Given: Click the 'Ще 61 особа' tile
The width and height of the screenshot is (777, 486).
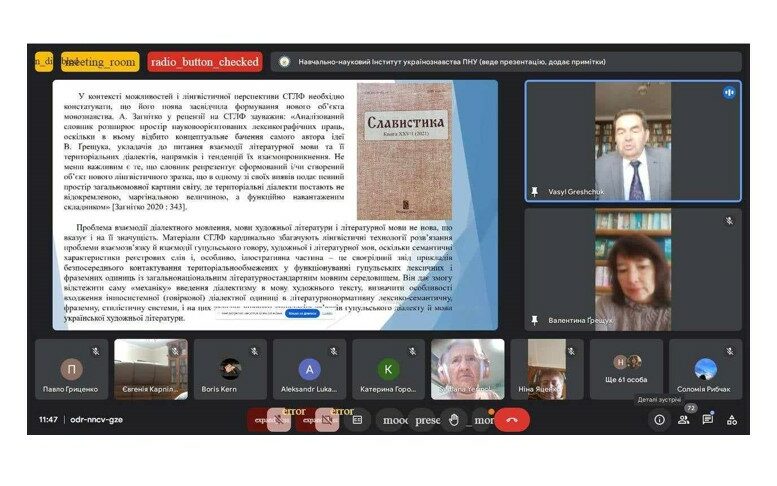Looking at the screenshot, I should coord(626,369).
